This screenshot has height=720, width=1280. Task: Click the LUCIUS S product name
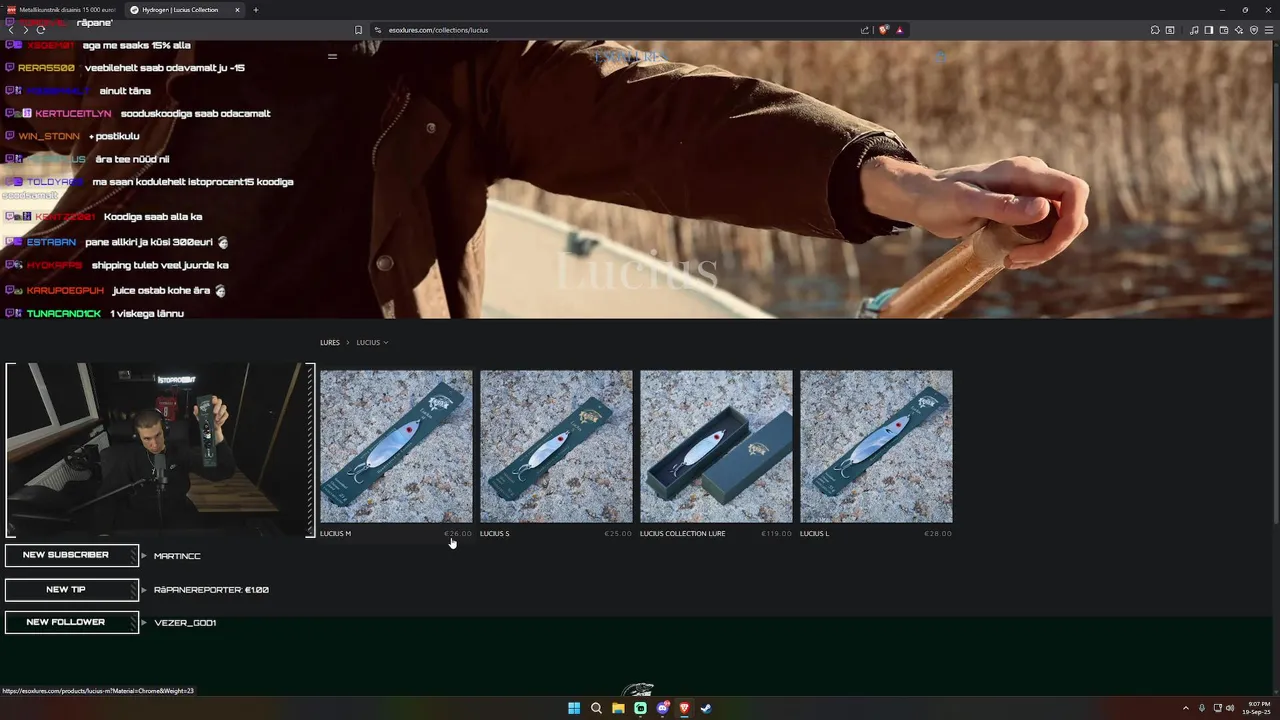click(x=494, y=534)
